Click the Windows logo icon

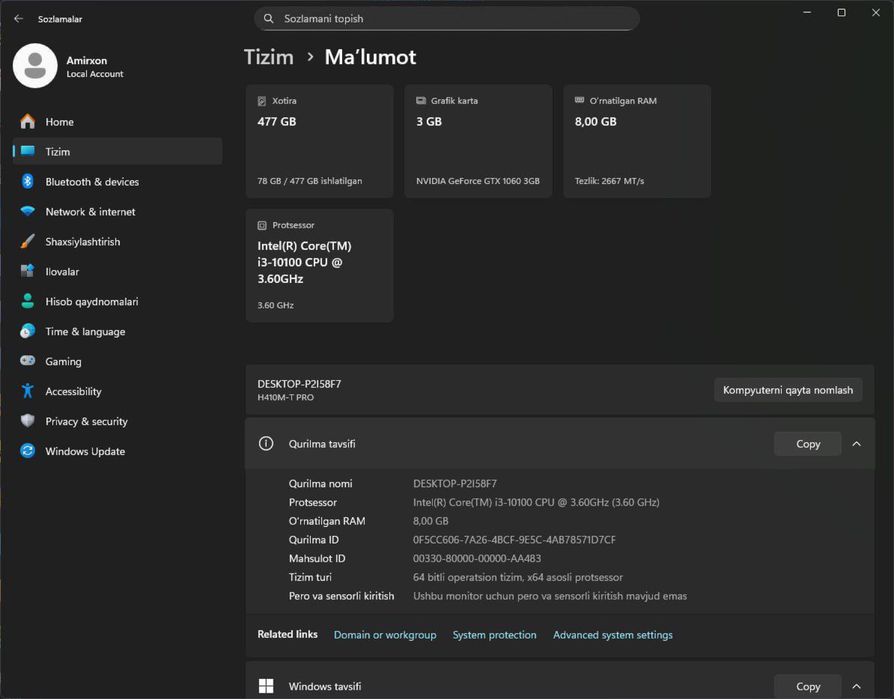click(266, 686)
